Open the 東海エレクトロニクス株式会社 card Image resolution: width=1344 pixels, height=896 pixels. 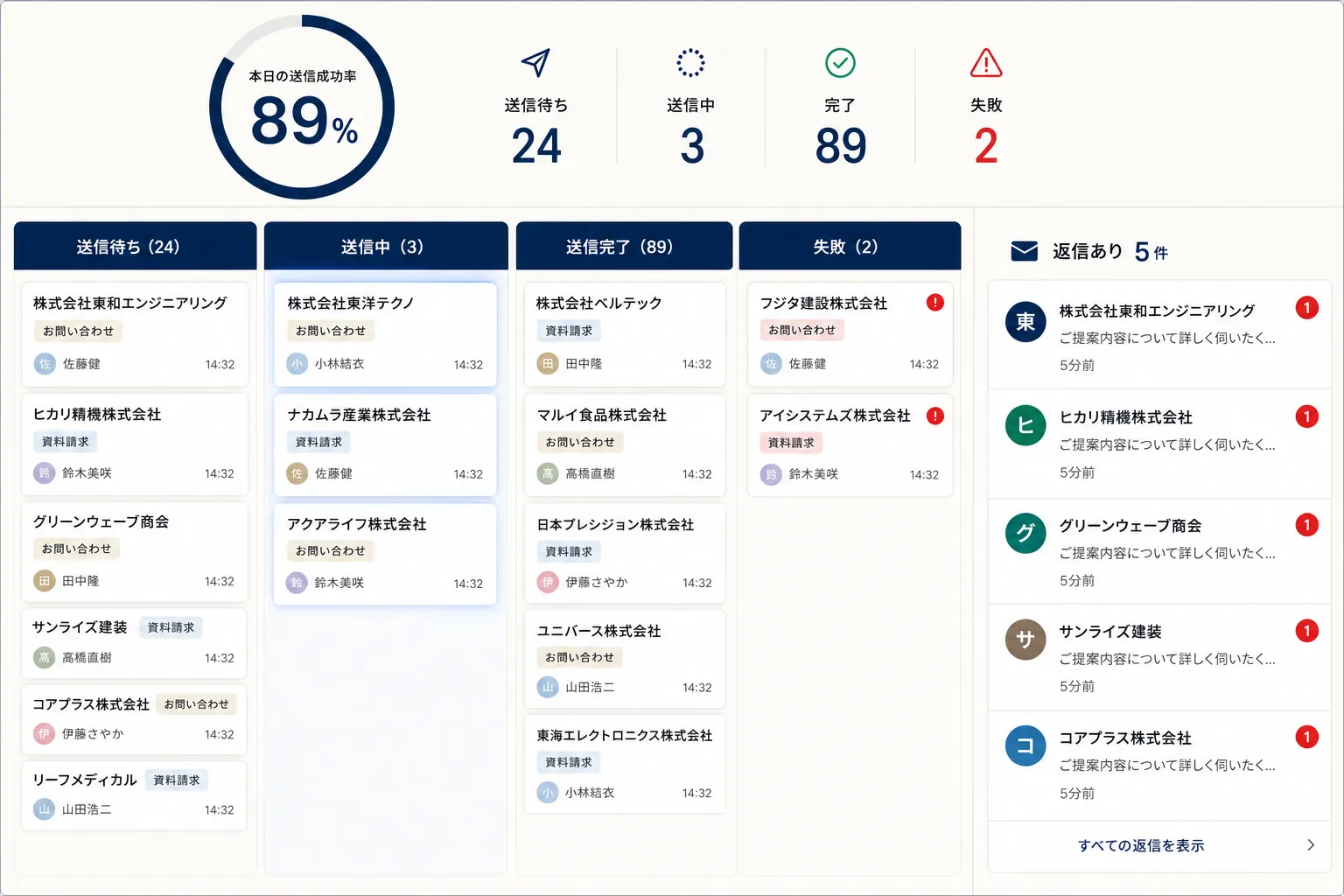(625, 765)
